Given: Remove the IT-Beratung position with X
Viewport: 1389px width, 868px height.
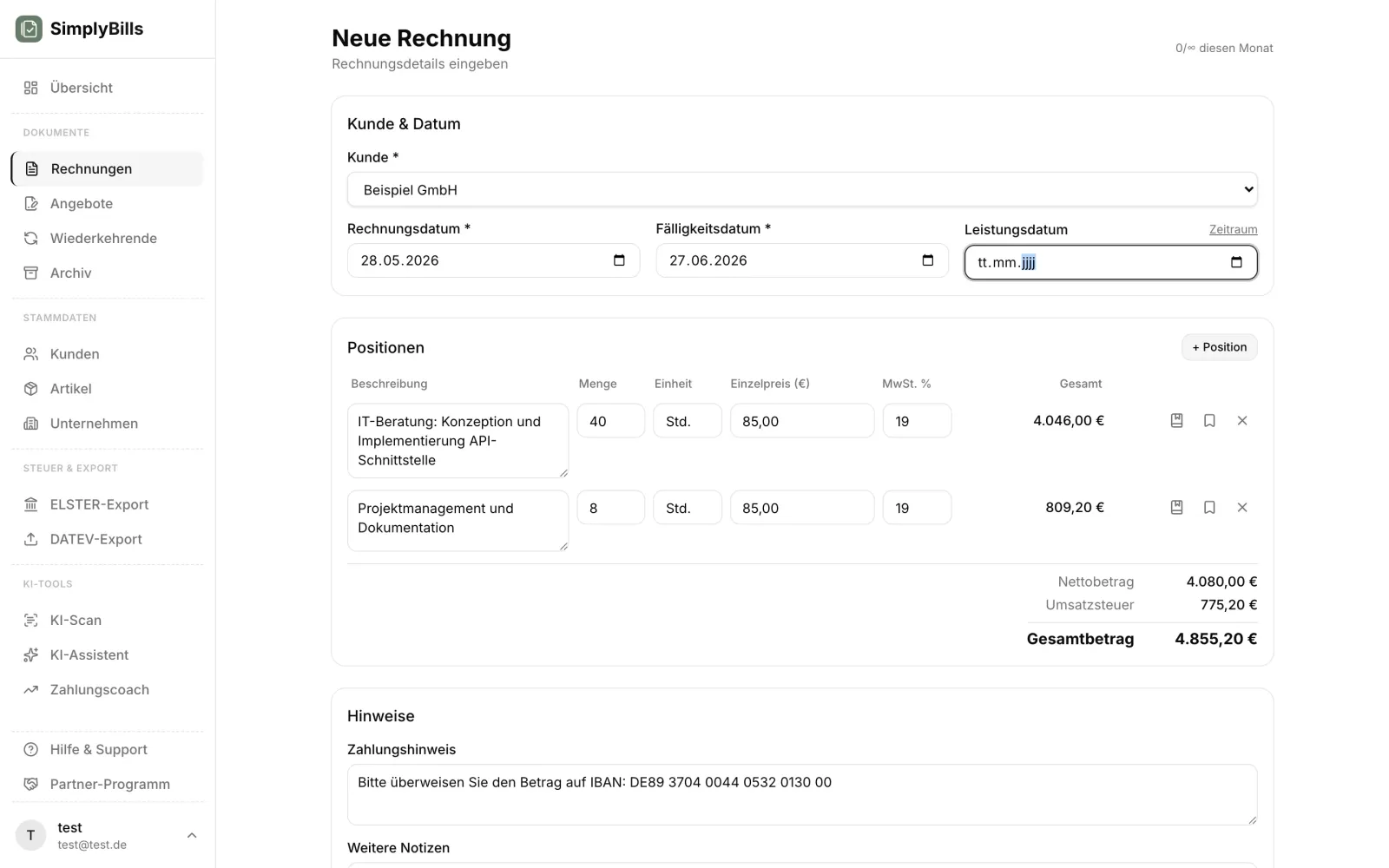Looking at the screenshot, I should click(x=1242, y=421).
